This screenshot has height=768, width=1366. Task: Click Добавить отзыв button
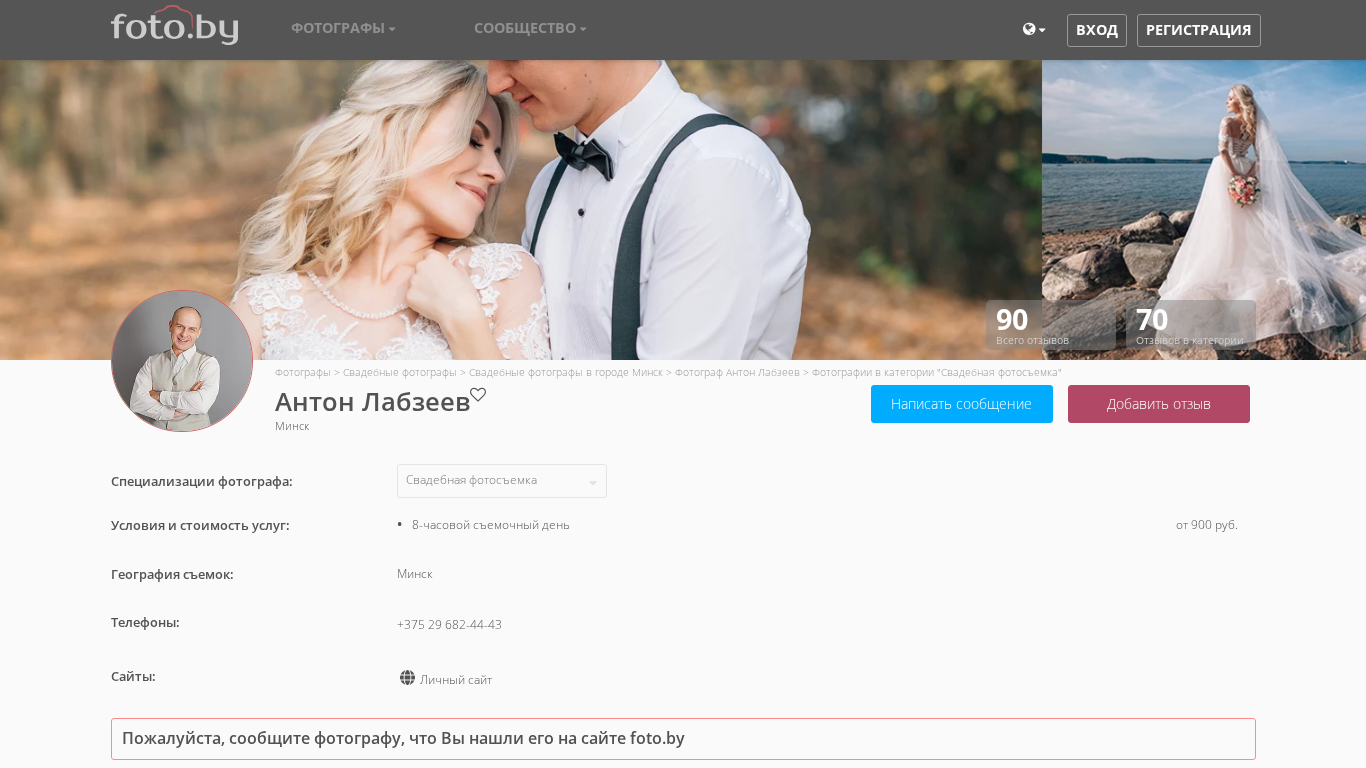click(x=1159, y=404)
